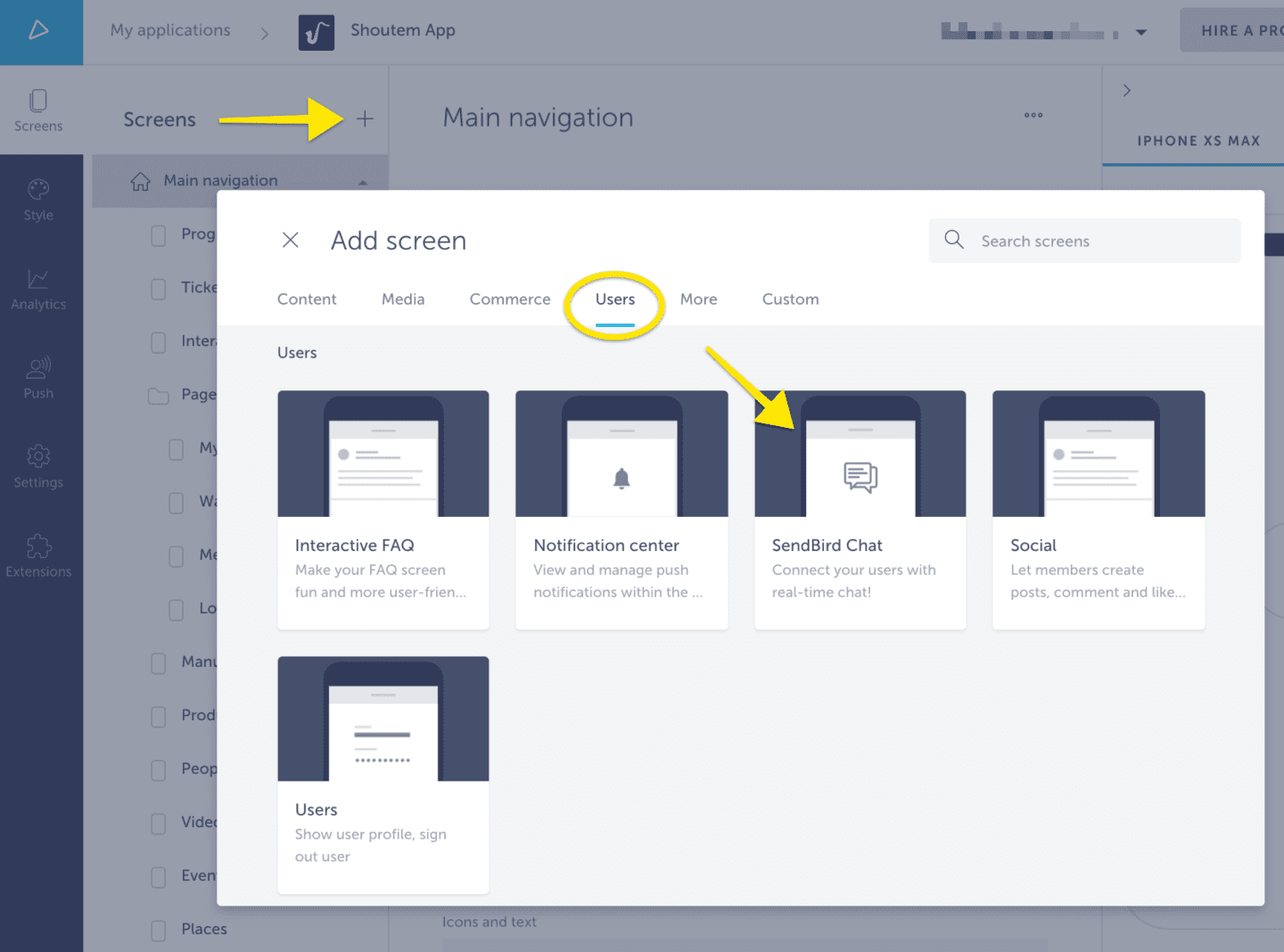Open the three-dot menu beside Main navigation

coord(1033,115)
